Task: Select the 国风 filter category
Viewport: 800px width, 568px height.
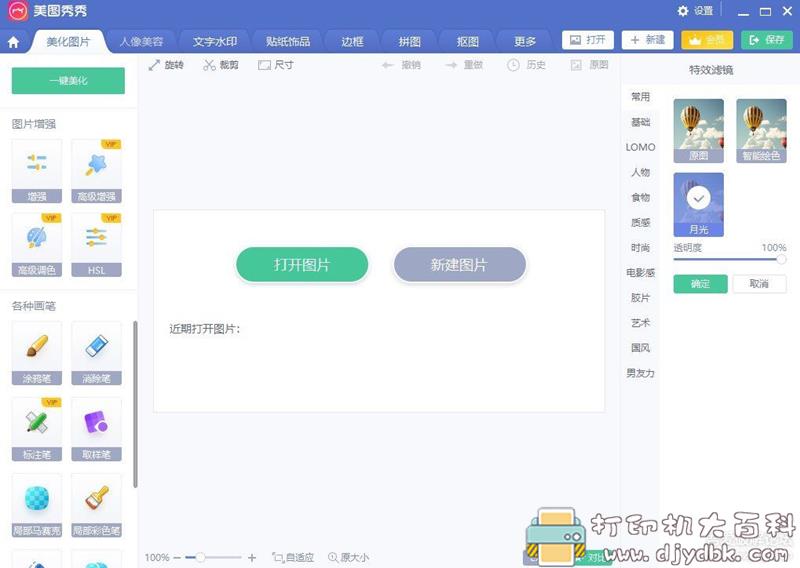Action: 640,348
